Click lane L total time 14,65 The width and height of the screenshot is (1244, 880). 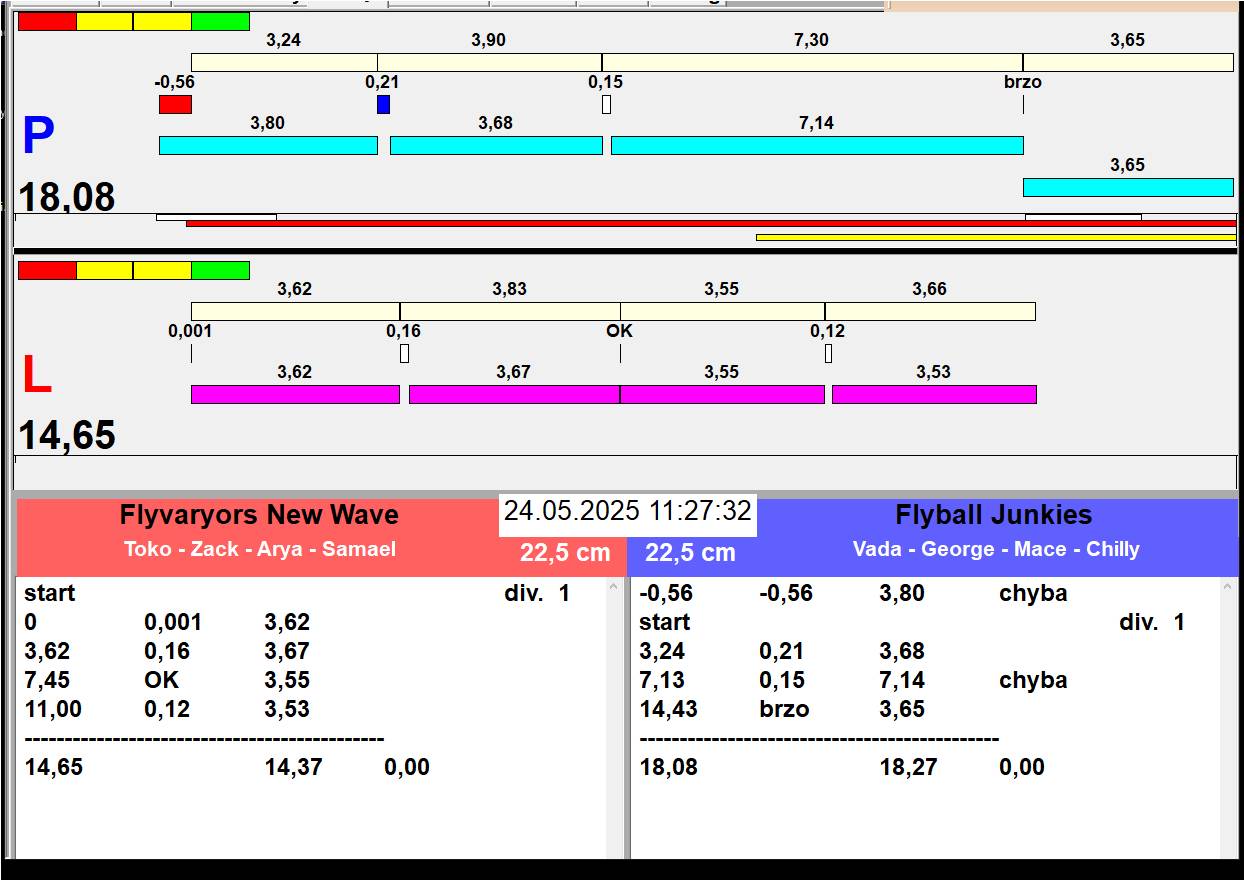pyautogui.click(x=67, y=436)
